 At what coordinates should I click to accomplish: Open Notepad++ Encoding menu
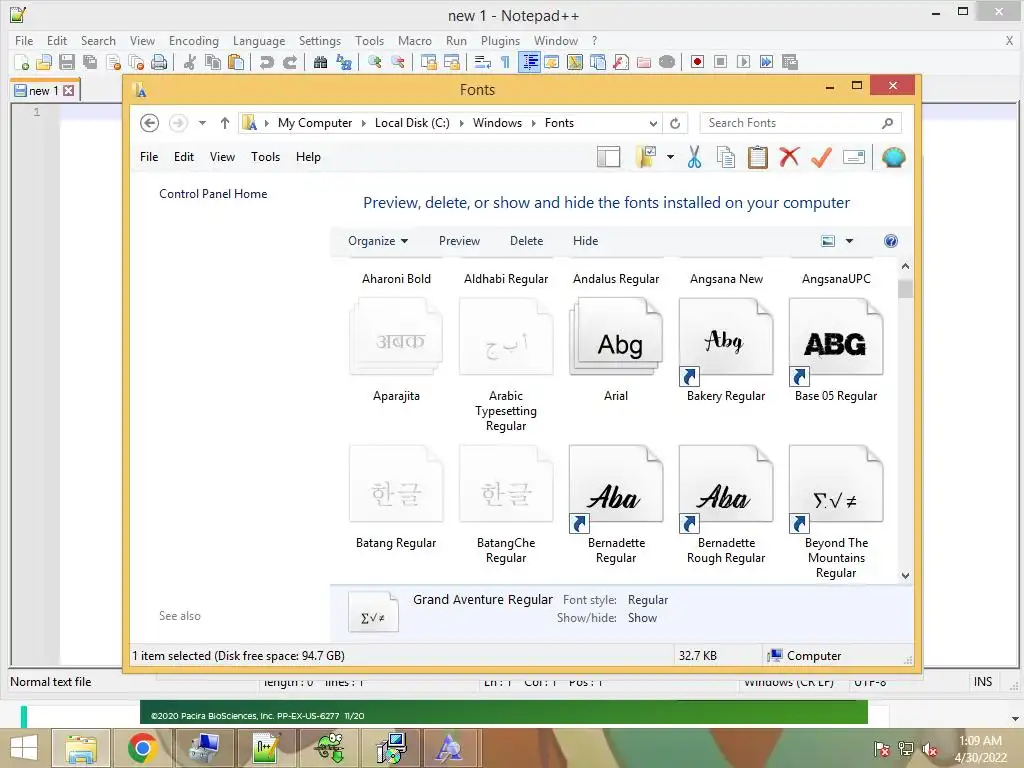194,40
